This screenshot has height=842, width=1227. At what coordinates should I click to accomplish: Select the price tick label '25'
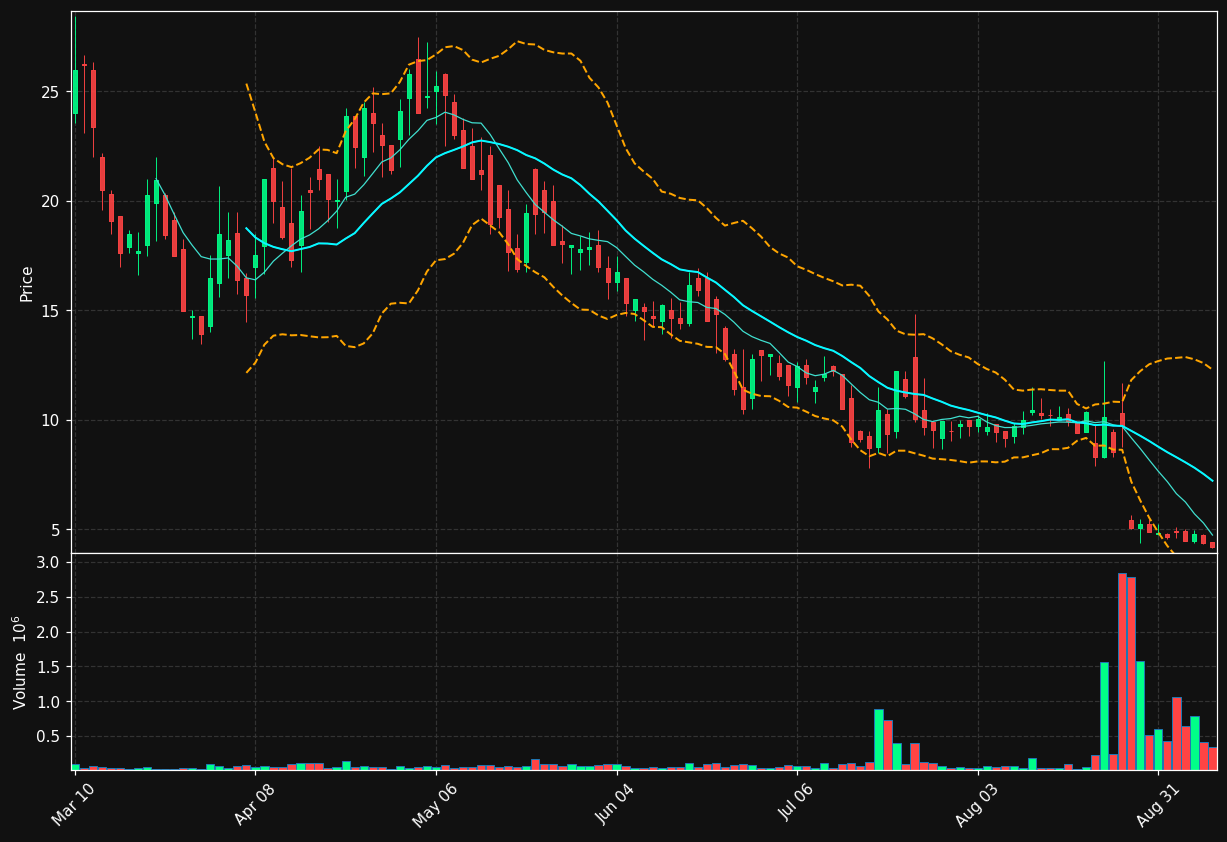tap(51, 92)
